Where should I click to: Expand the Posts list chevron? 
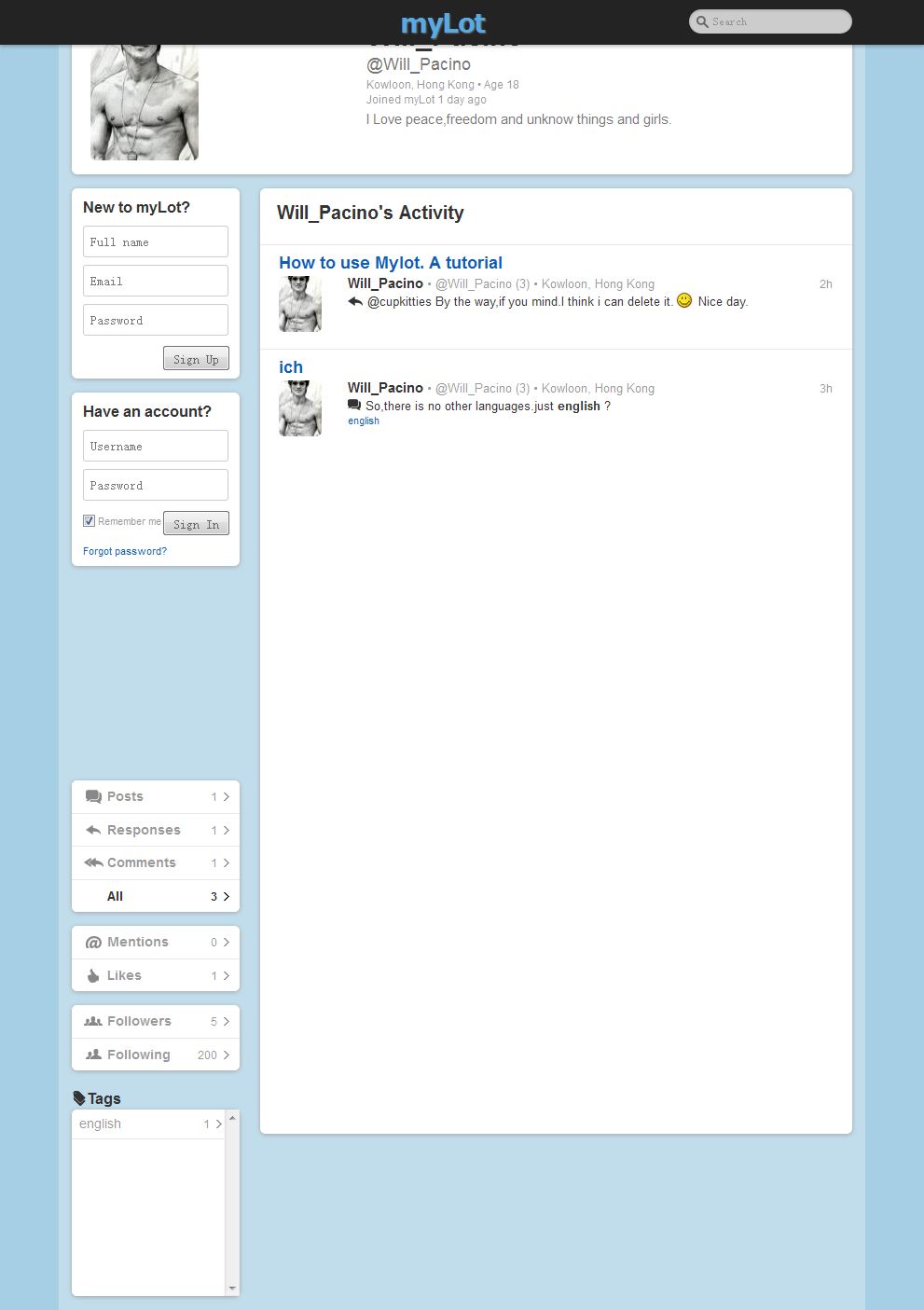tap(226, 797)
